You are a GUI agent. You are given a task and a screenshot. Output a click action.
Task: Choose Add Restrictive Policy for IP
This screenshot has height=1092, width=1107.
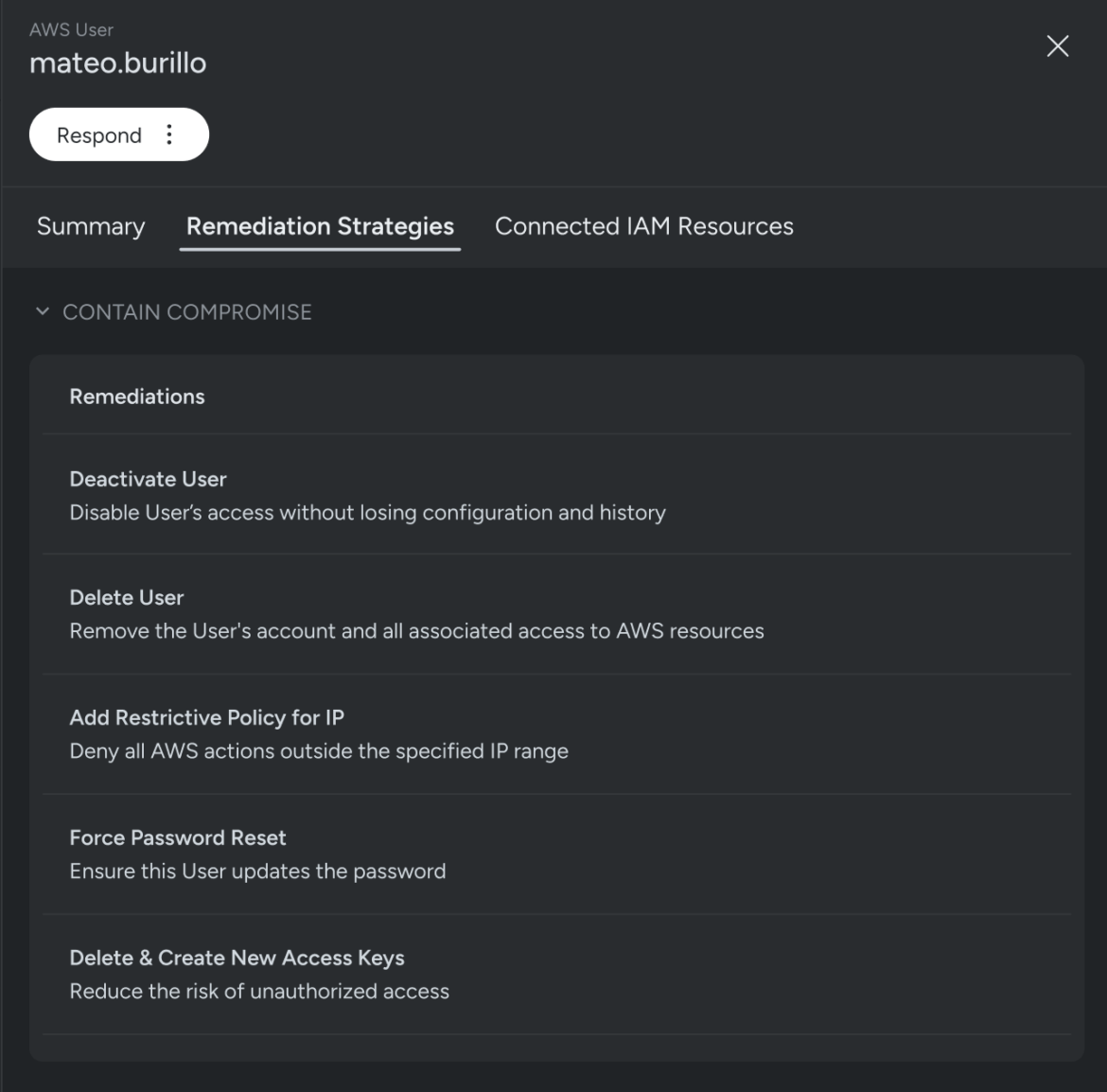206,717
